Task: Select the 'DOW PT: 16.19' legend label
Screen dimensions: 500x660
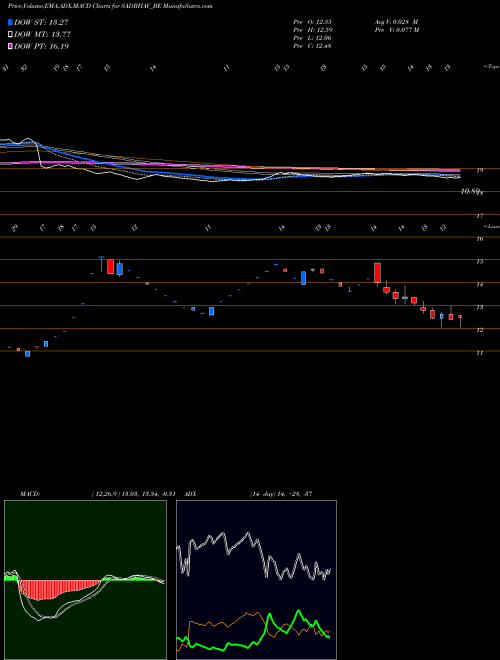Action: coord(41,46)
